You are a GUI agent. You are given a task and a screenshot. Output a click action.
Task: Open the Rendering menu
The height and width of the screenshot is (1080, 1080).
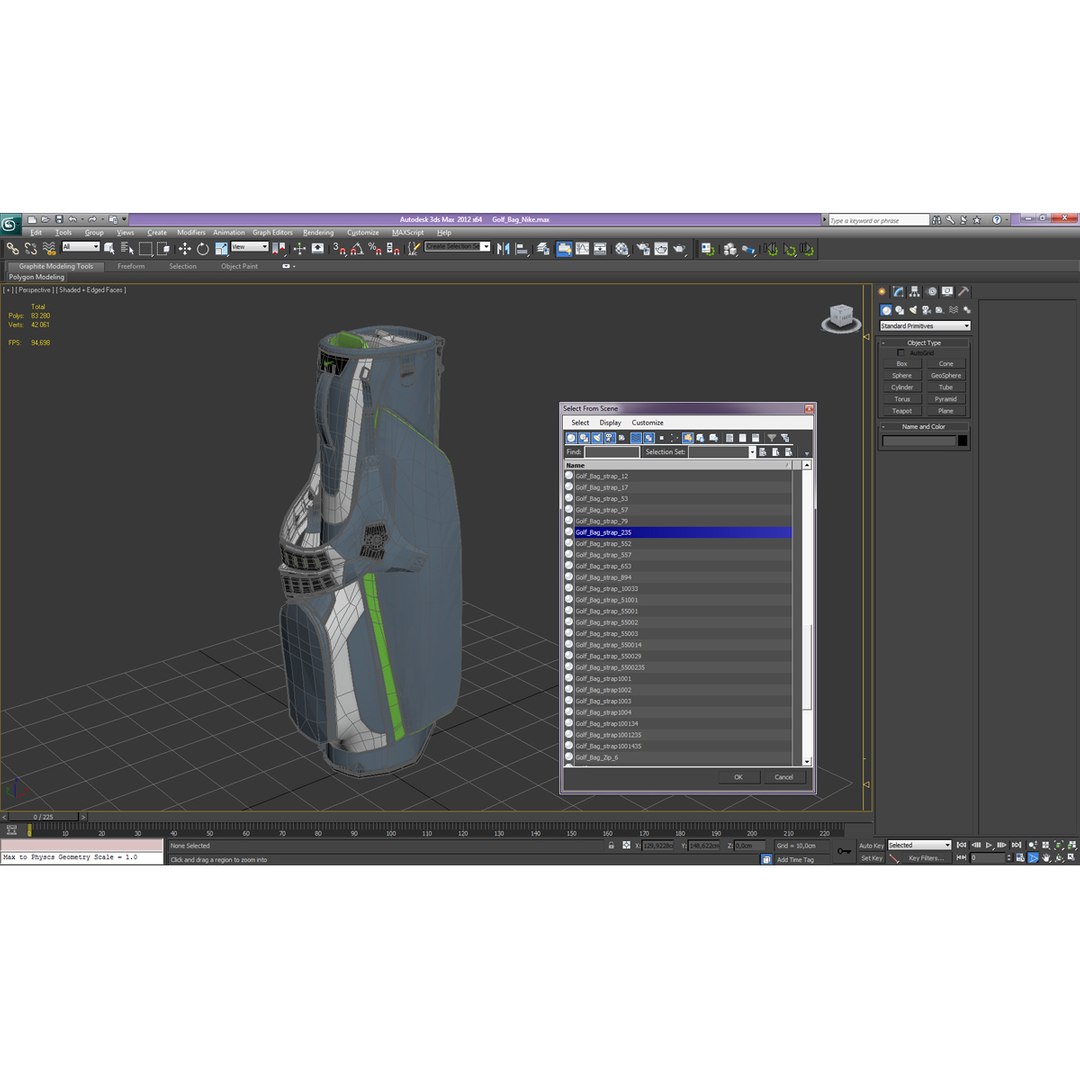[318, 233]
